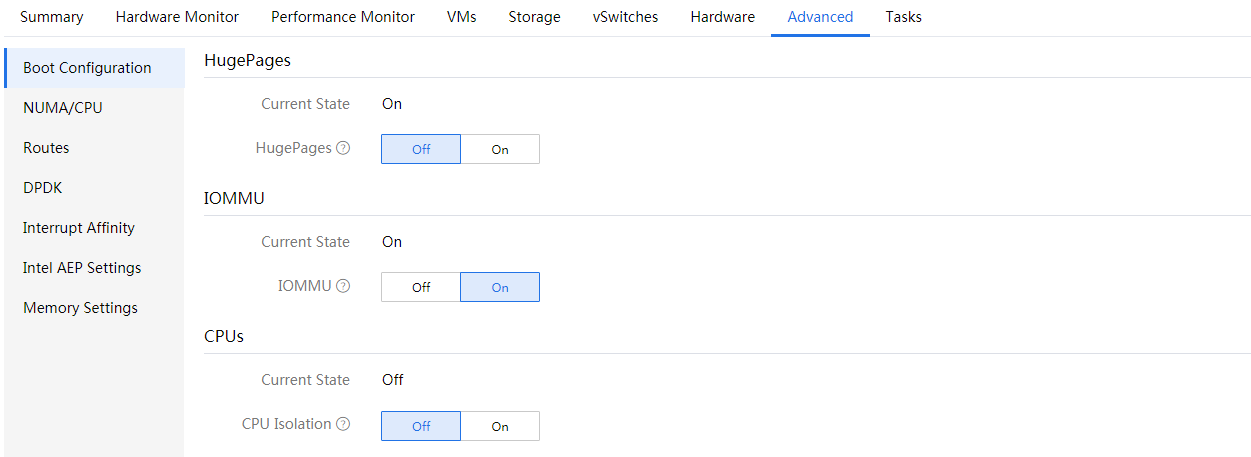The width and height of the screenshot is (1251, 457).
Task: Set HugePages to Off
Action: click(x=421, y=149)
